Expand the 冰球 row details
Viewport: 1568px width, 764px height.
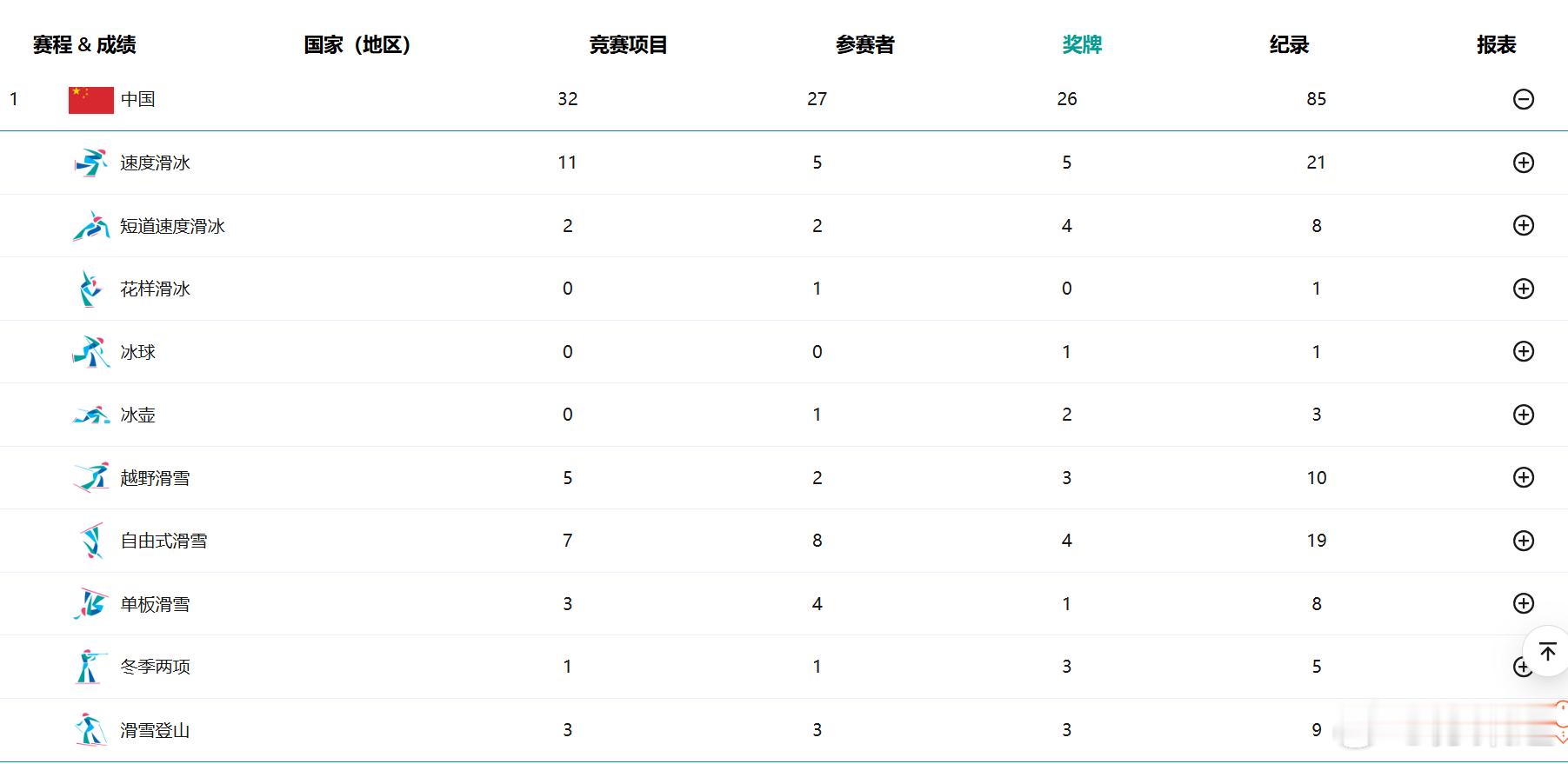pos(1524,351)
